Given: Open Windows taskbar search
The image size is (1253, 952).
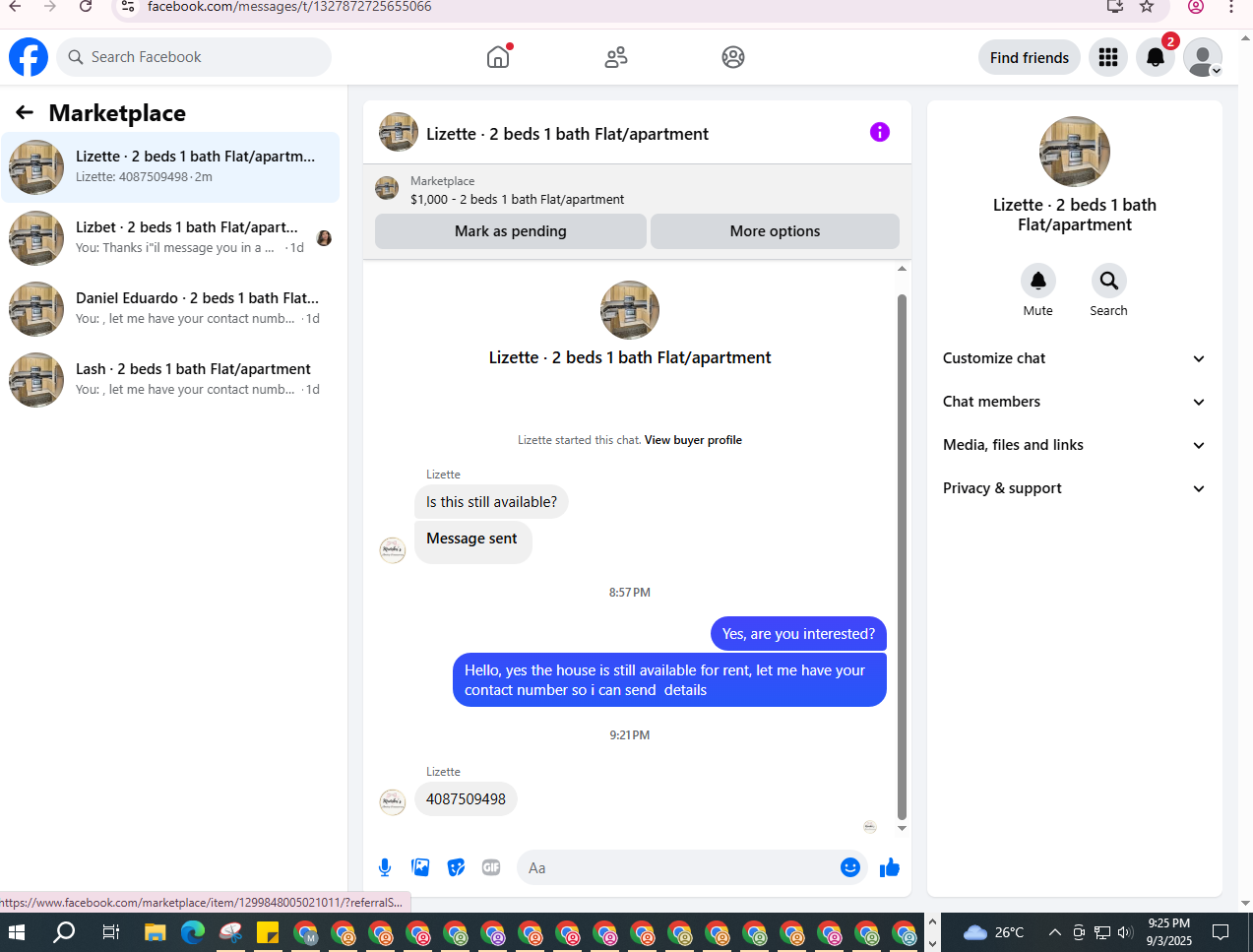Looking at the screenshot, I should 64,932.
